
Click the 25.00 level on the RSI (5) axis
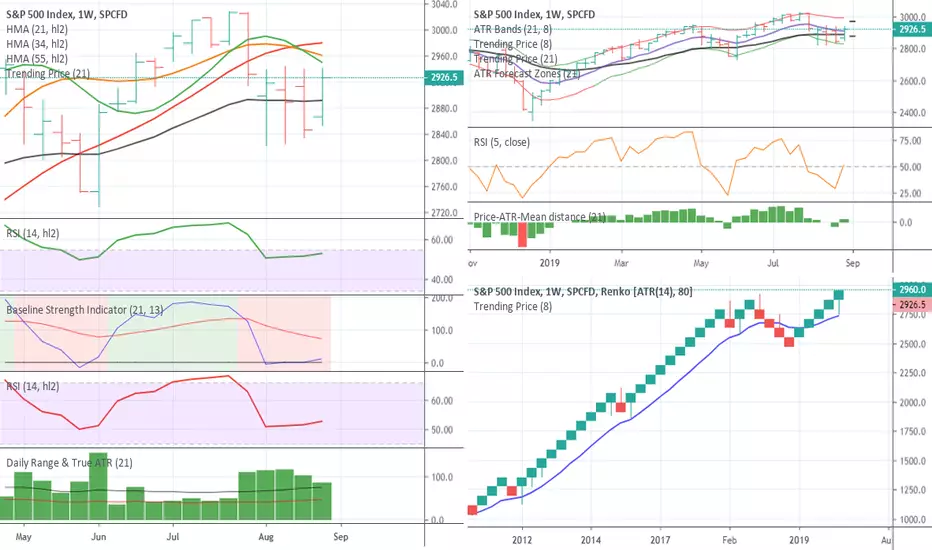click(x=911, y=193)
